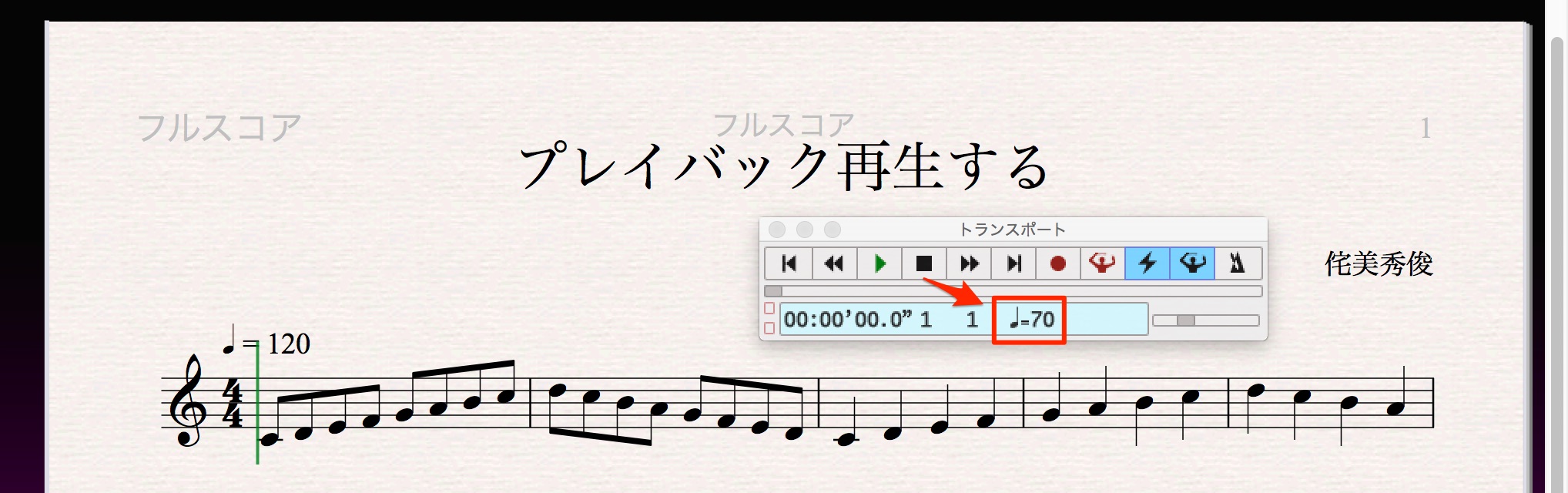Screen dimensions: 1568x493
Task: Click the page number 1 at top right
Action: click(1426, 129)
